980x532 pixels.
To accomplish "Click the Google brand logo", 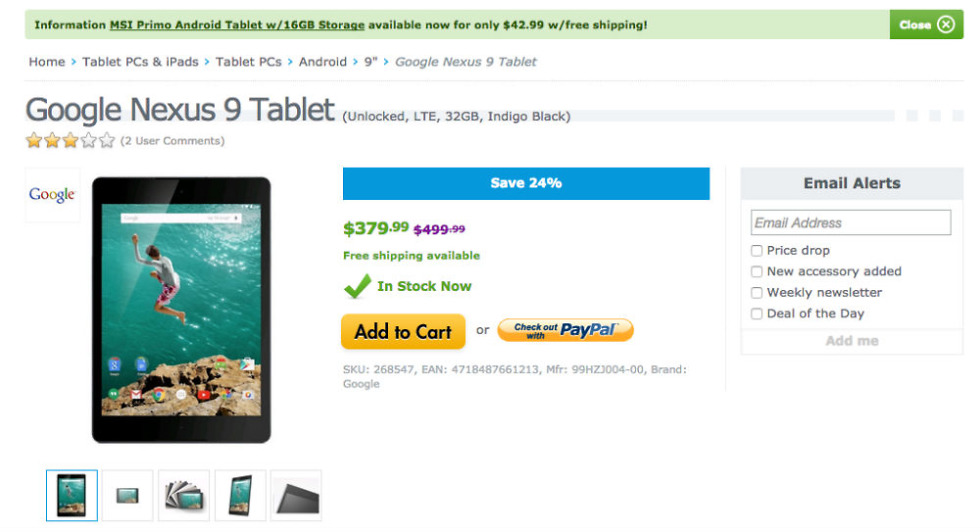I will tap(52, 195).
